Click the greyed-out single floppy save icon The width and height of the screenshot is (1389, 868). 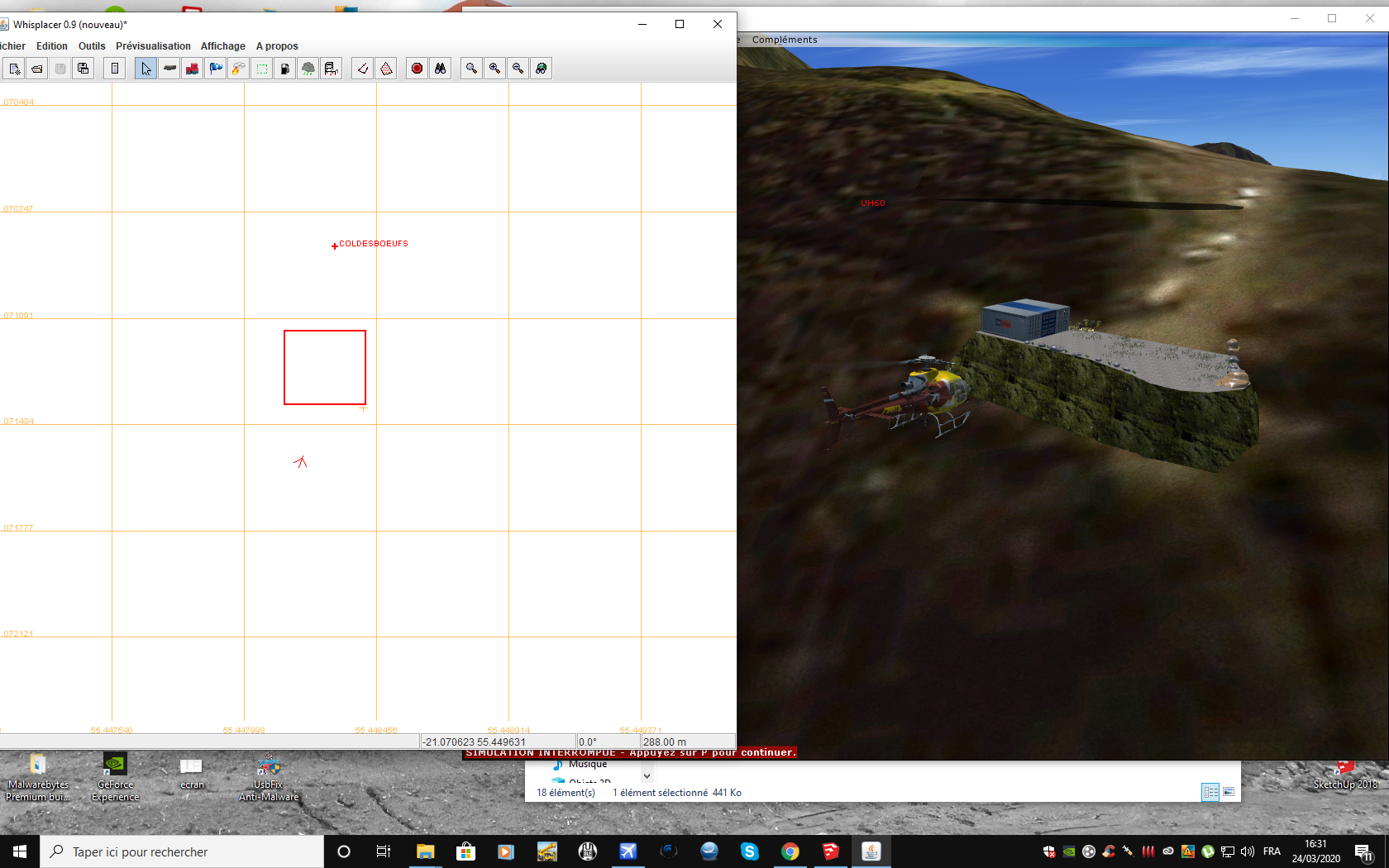pyautogui.click(x=60, y=69)
